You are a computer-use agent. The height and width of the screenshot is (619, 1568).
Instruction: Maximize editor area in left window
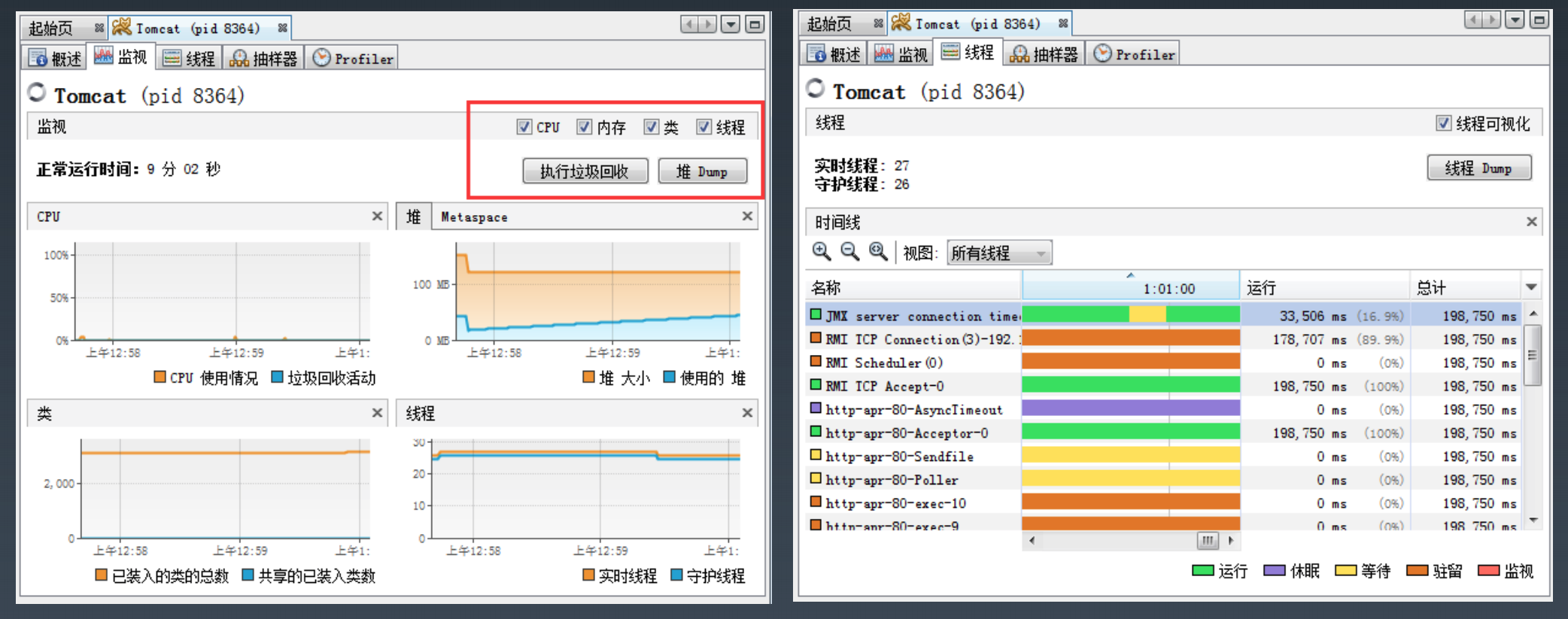coord(755,25)
